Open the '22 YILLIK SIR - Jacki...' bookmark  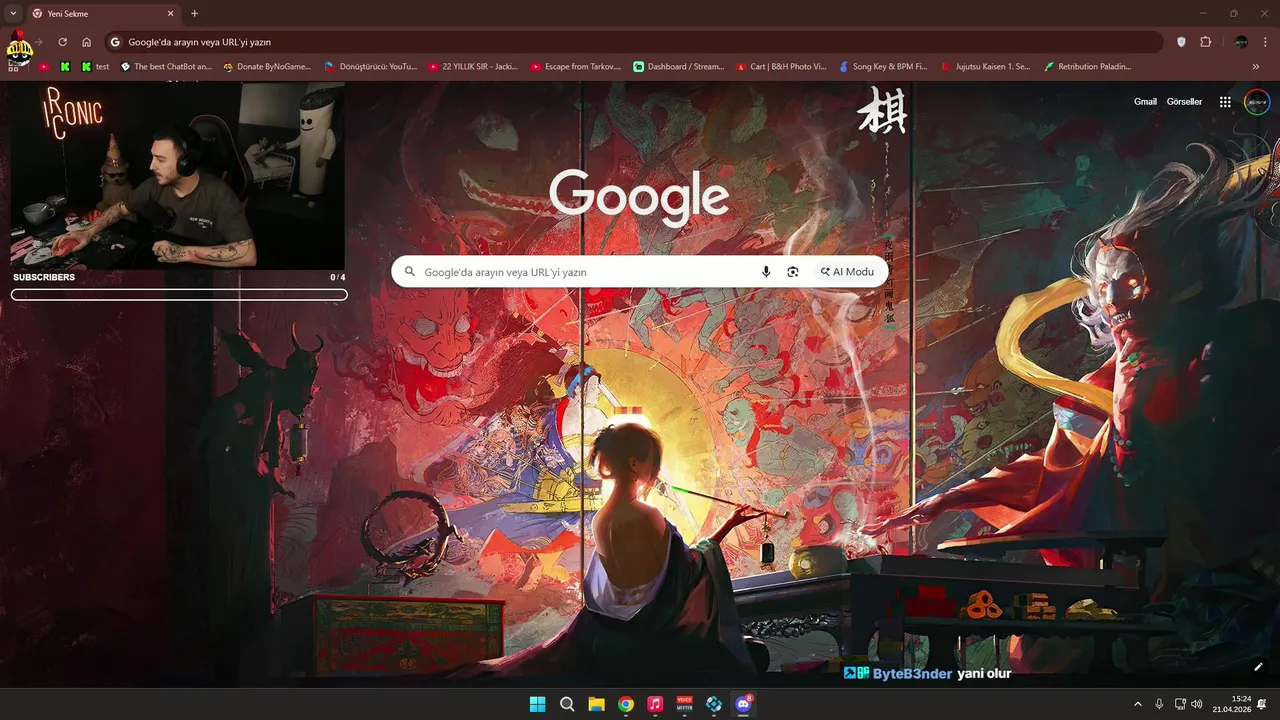473,67
